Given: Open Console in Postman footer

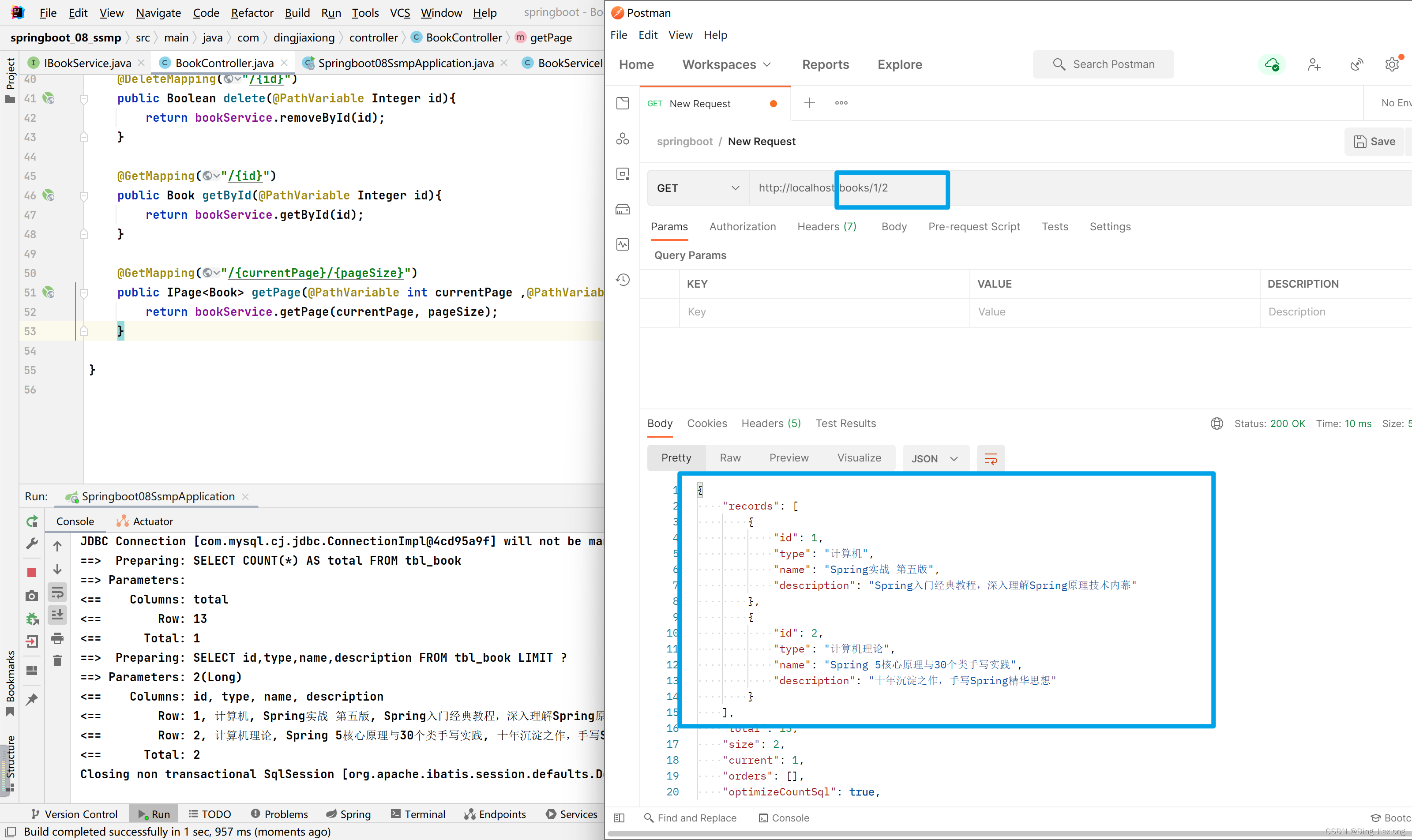Looking at the screenshot, I should point(784,818).
